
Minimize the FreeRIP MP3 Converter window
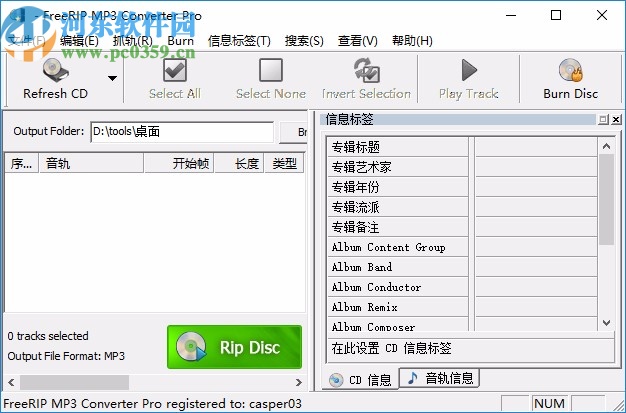coord(511,15)
